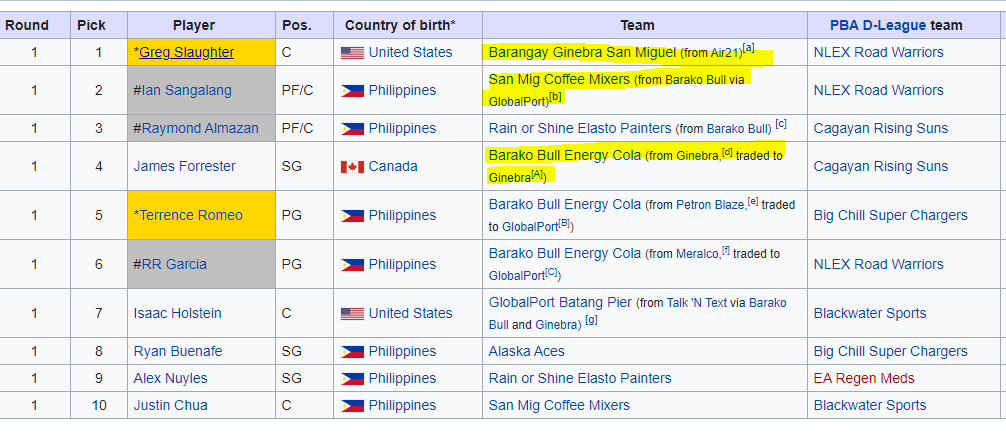Open the Raymond Almazan link
The image size is (1006, 439).
[x=200, y=128]
